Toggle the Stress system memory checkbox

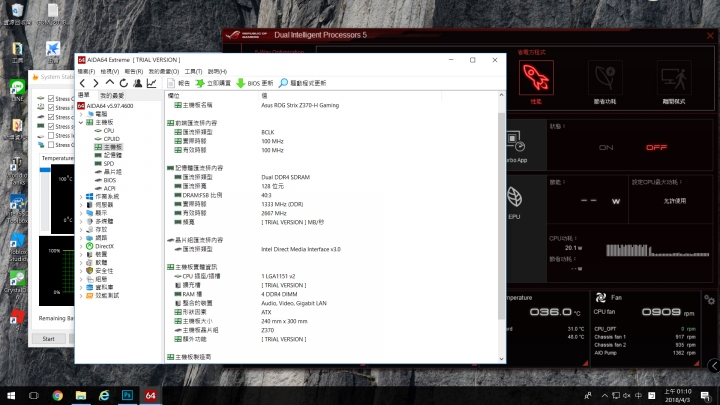coord(51,126)
